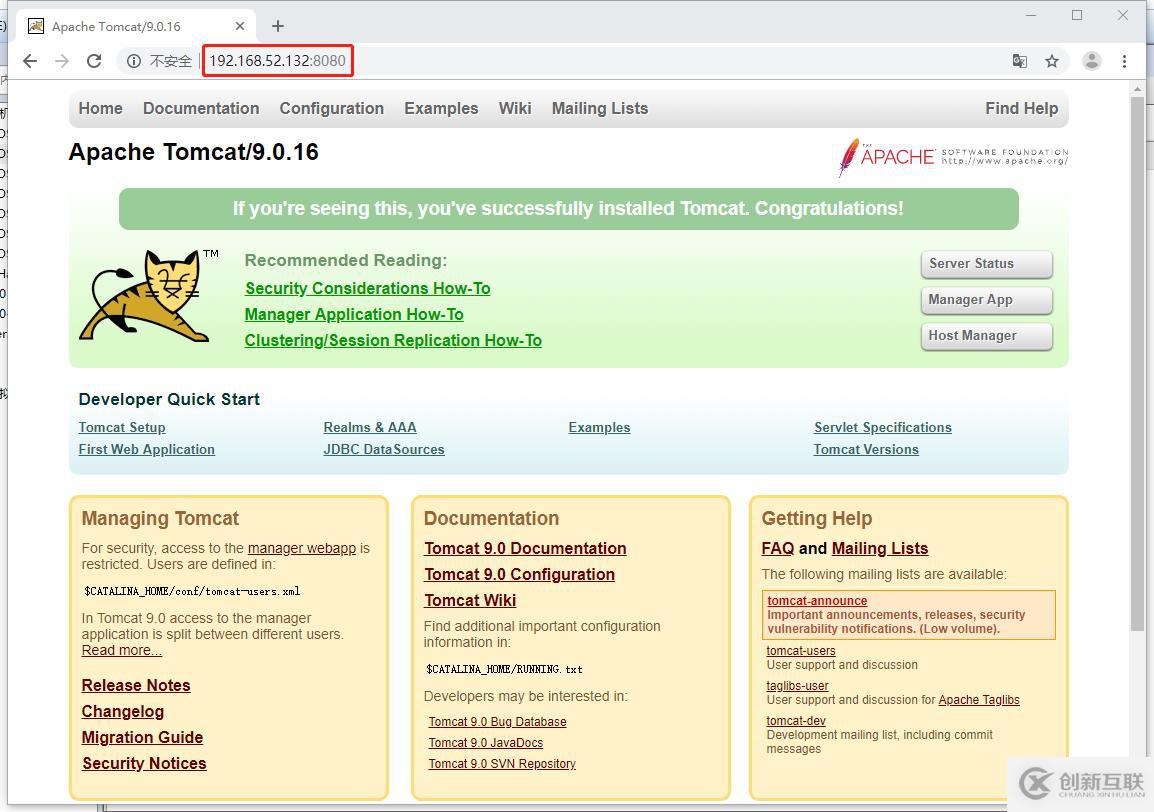Open the user profile avatar icon
Image resolution: width=1154 pixels, height=812 pixels.
(x=1092, y=61)
